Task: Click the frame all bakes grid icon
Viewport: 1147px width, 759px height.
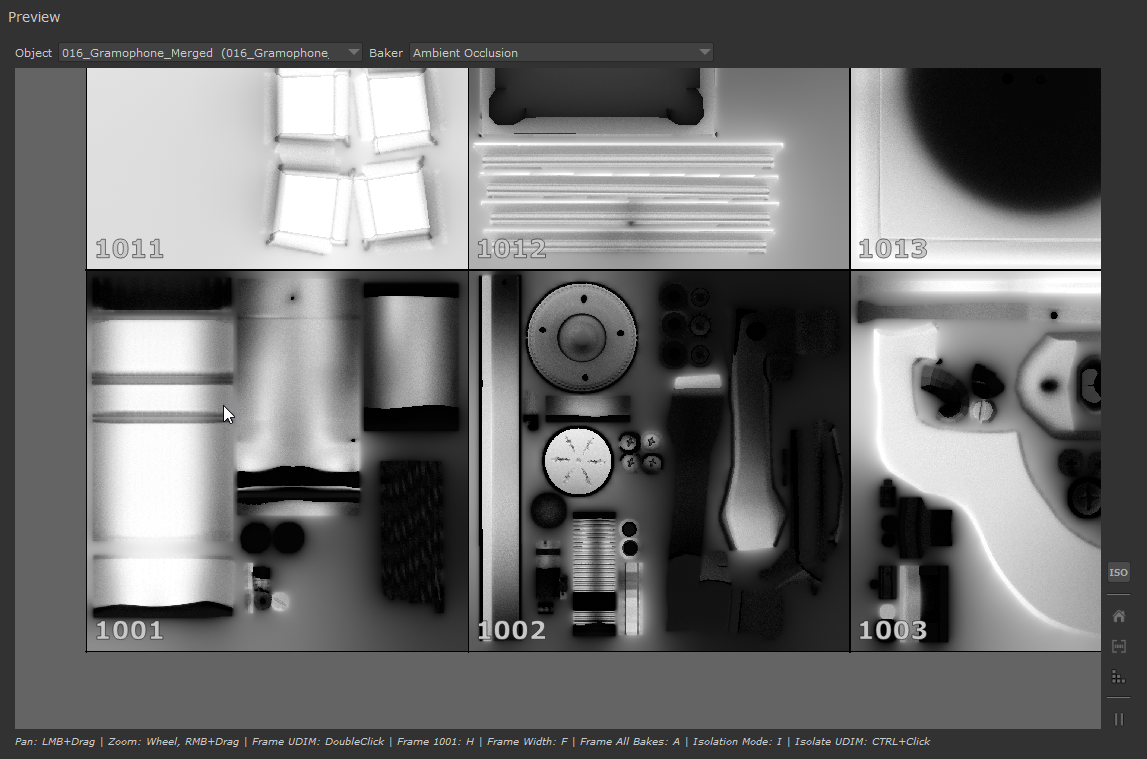Action: pyautogui.click(x=1118, y=677)
